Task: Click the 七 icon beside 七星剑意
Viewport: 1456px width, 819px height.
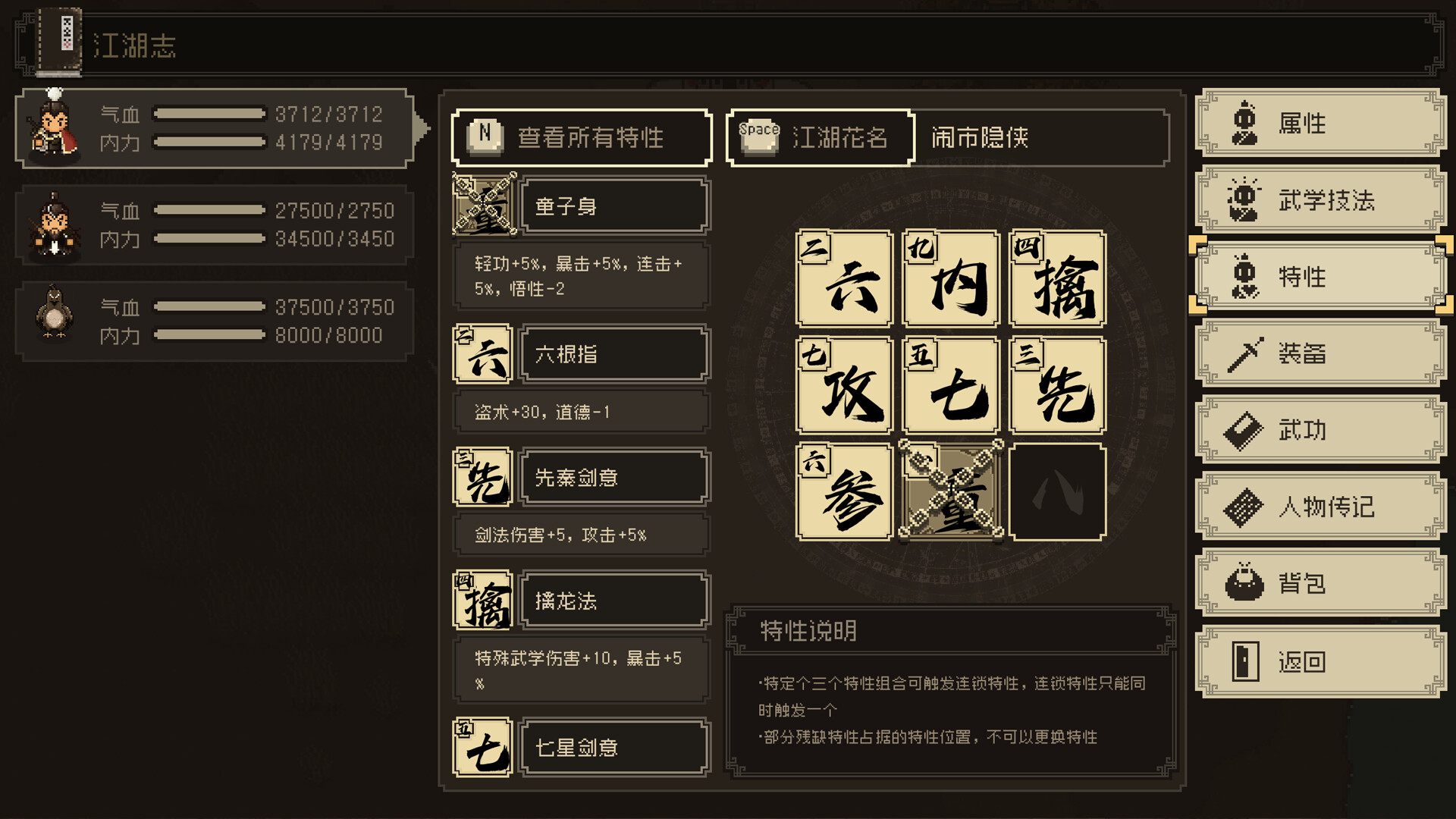Action: pyautogui.click(x=483, y=748)
